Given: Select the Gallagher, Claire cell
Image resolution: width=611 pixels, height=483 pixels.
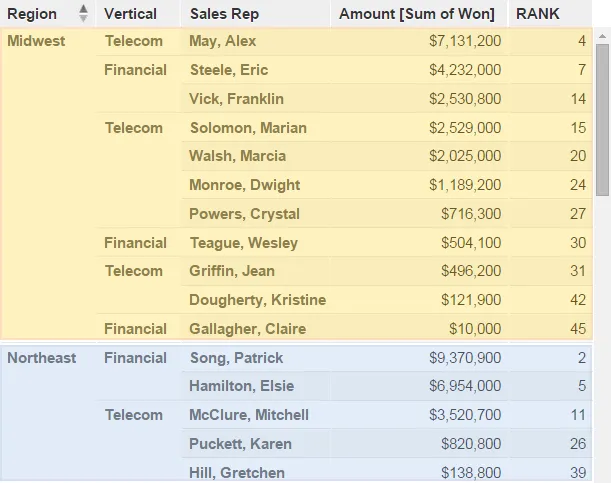Looking at the screenshot, I should [248, 329].
